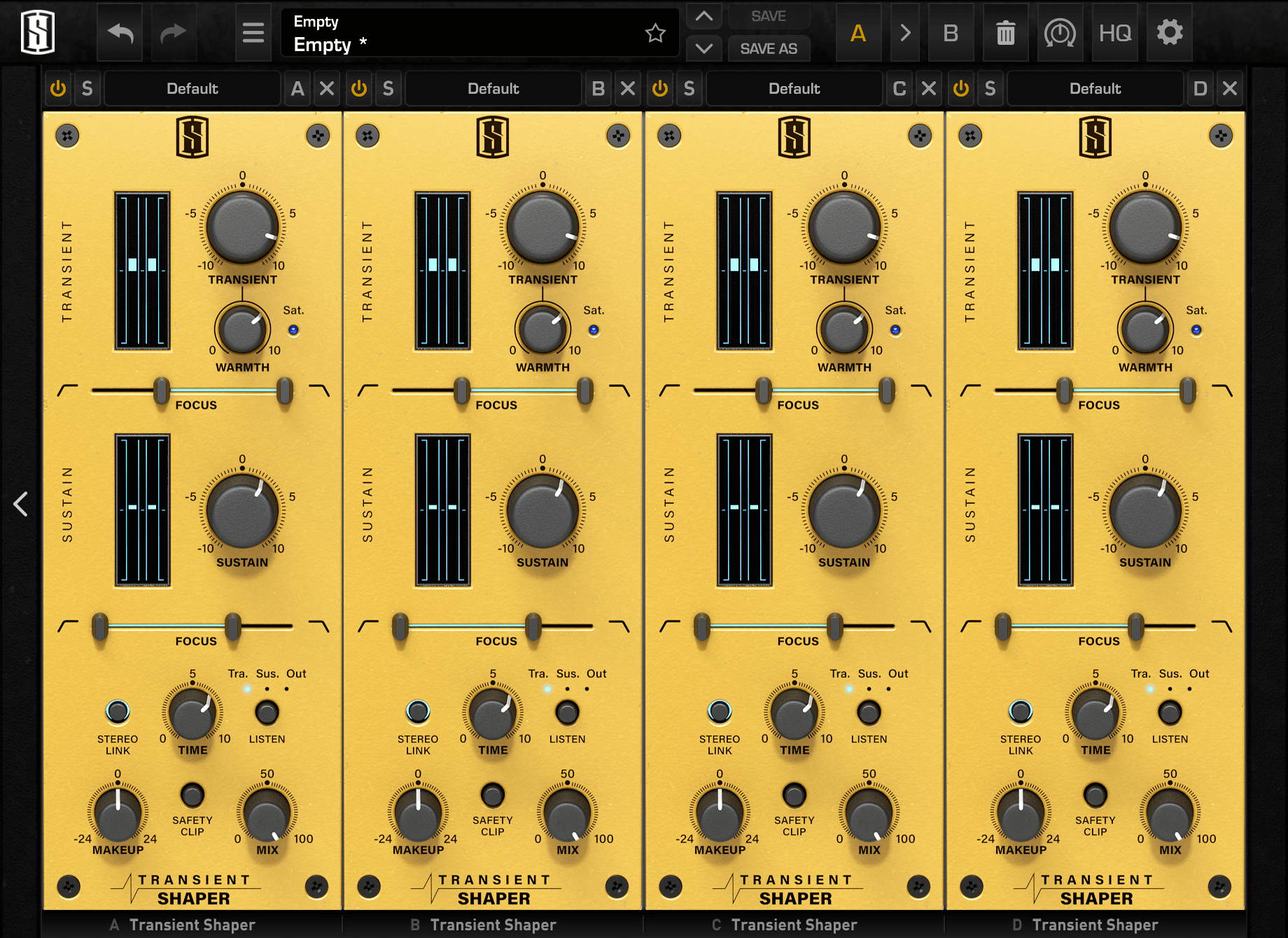Expand the left side panel arrow
This screenshot has height=938, width=1288.
pyautogui.click(x=21, y=503)
